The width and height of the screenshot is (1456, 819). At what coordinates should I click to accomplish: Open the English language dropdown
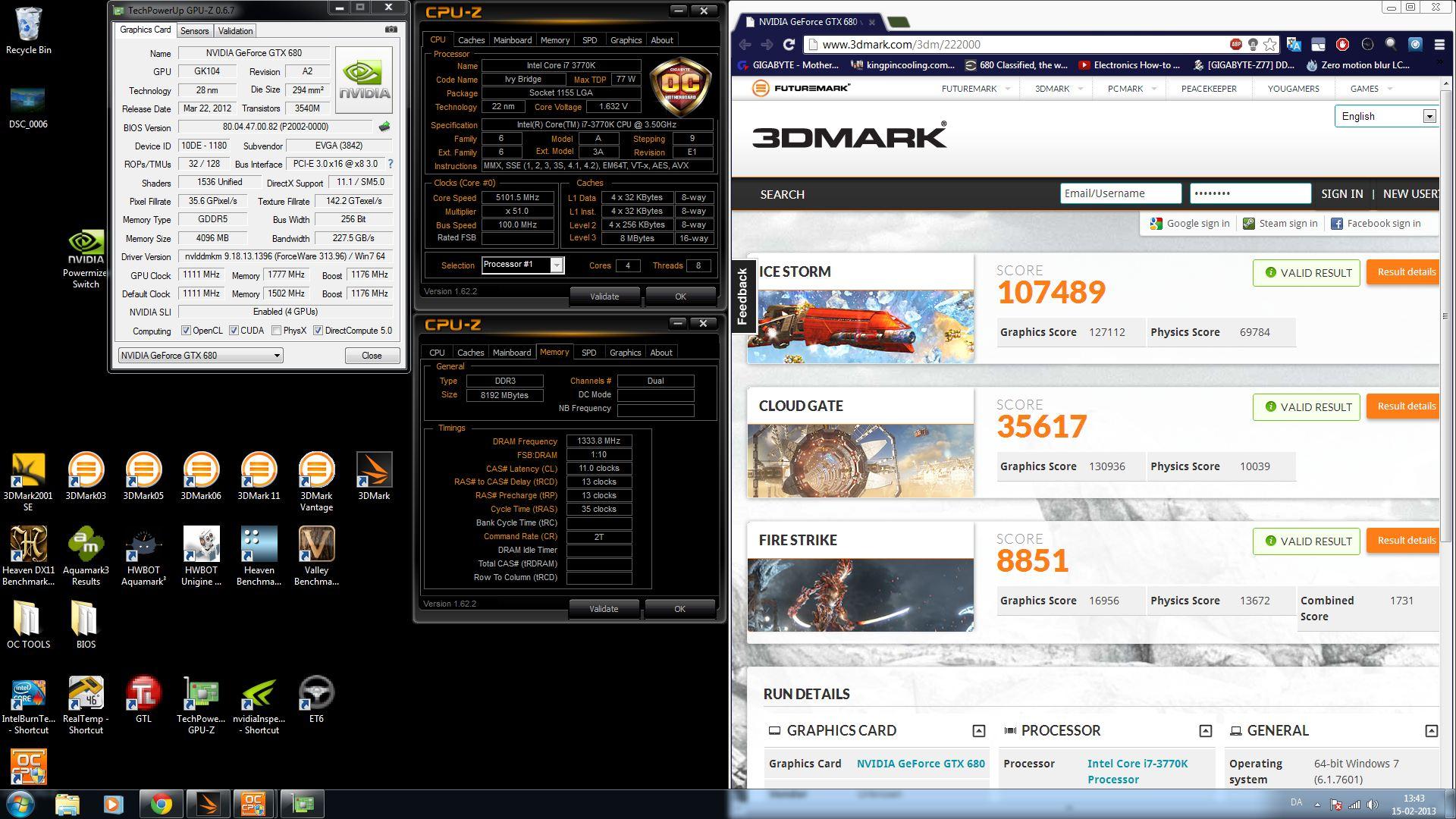pos(1385,116)
